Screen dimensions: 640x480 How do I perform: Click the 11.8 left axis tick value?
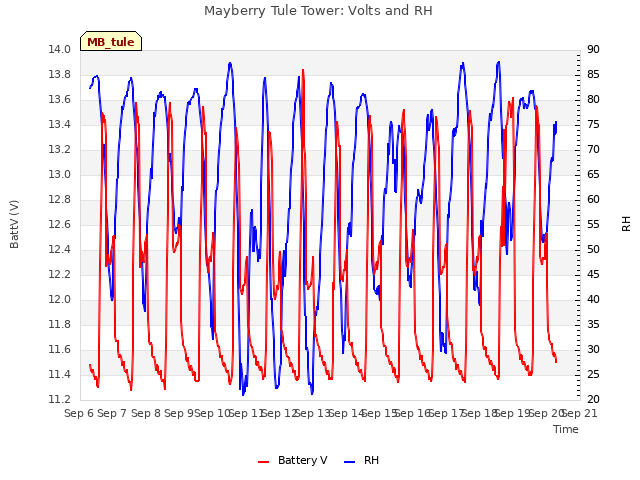click(x=59, y=324)
